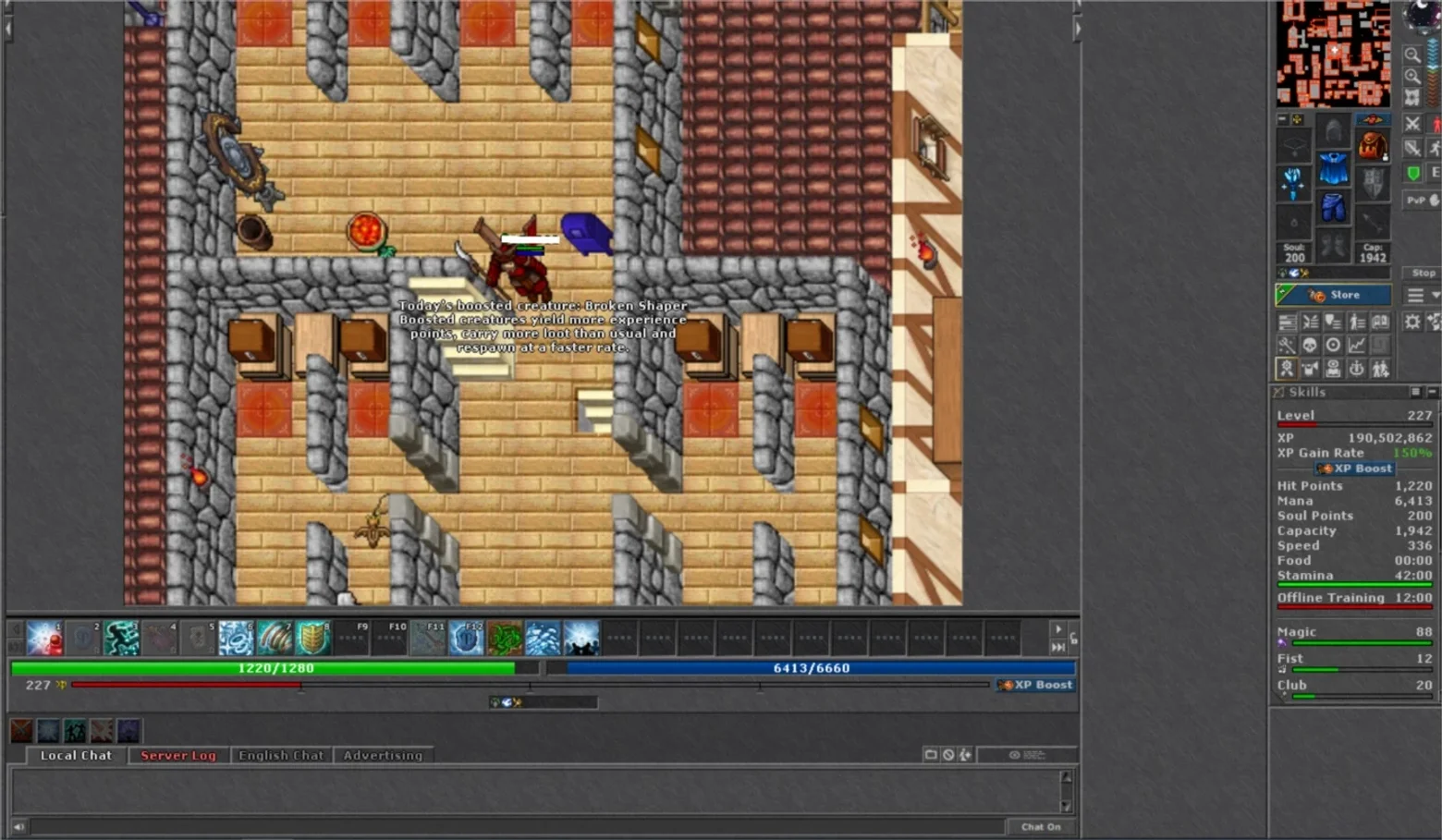The image size is (1442, 840).
Task: Open the skull Bestiary widget icon
Action: tap(1310, 346)
